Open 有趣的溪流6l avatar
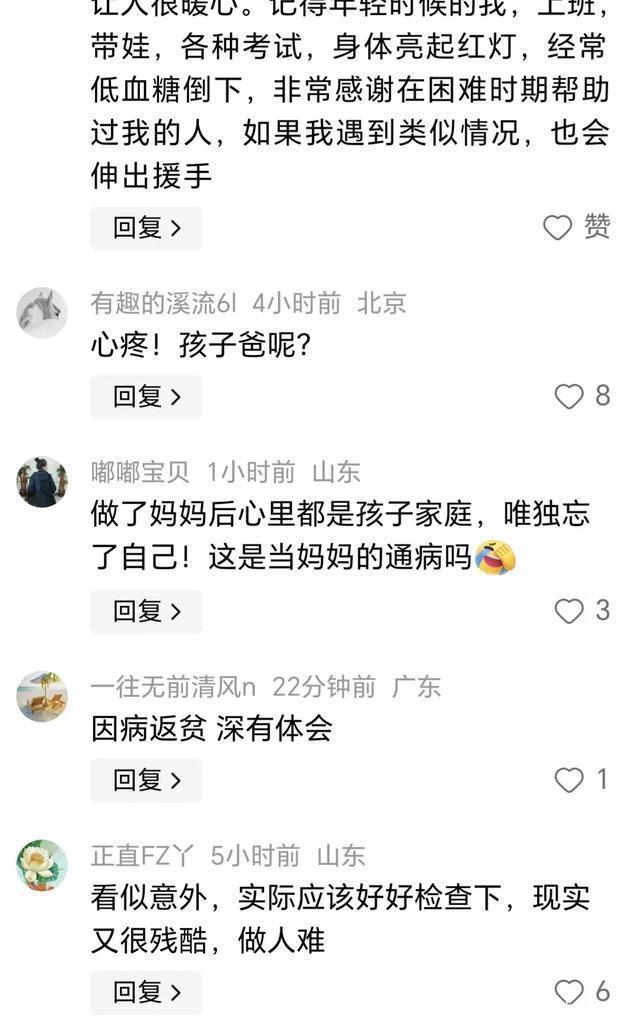 42,312
